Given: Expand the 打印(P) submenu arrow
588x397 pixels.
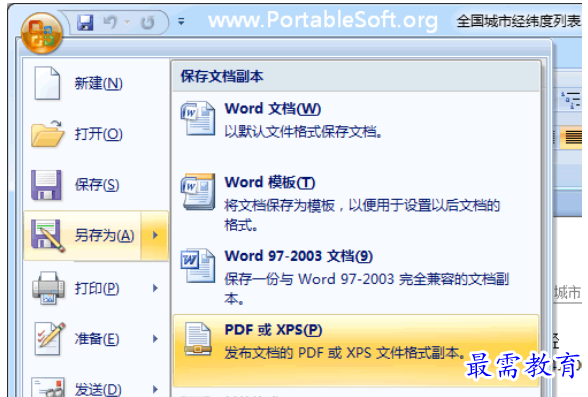Looking at the screenshot, I should tap(155, 288).
